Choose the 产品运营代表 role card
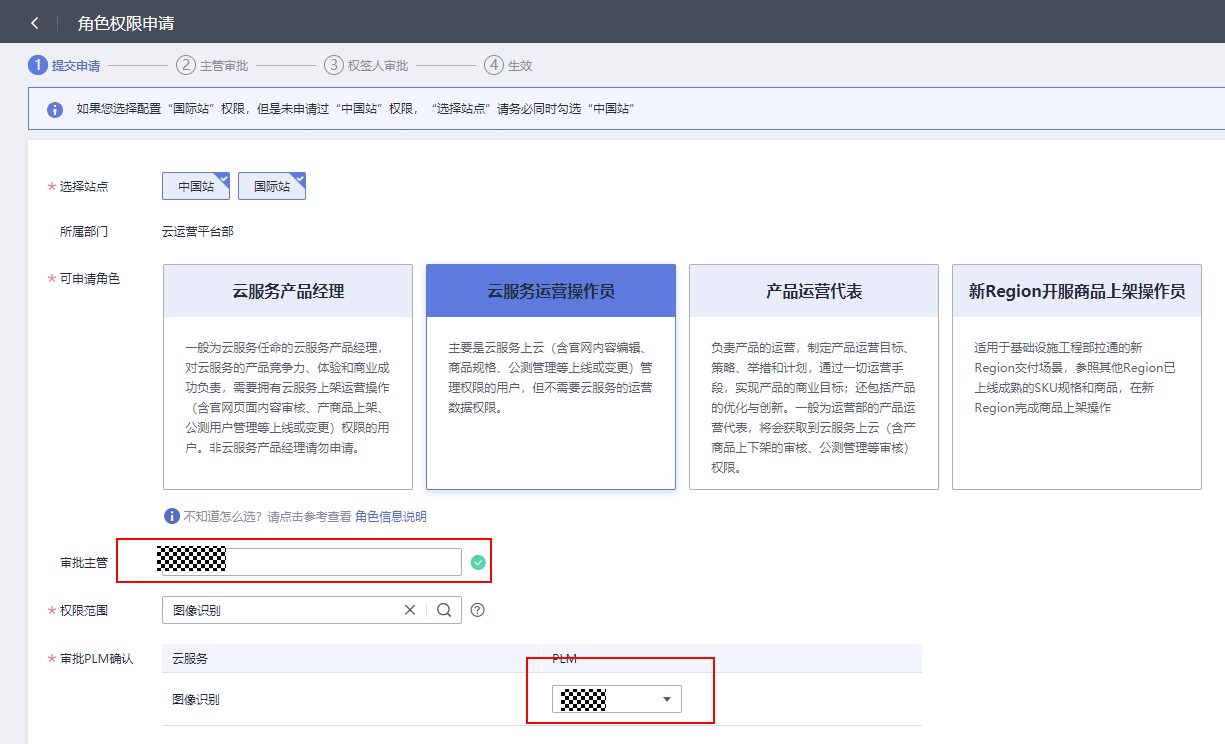The height and width of the screenshot is (744, 1225). (x=814, y=377)
